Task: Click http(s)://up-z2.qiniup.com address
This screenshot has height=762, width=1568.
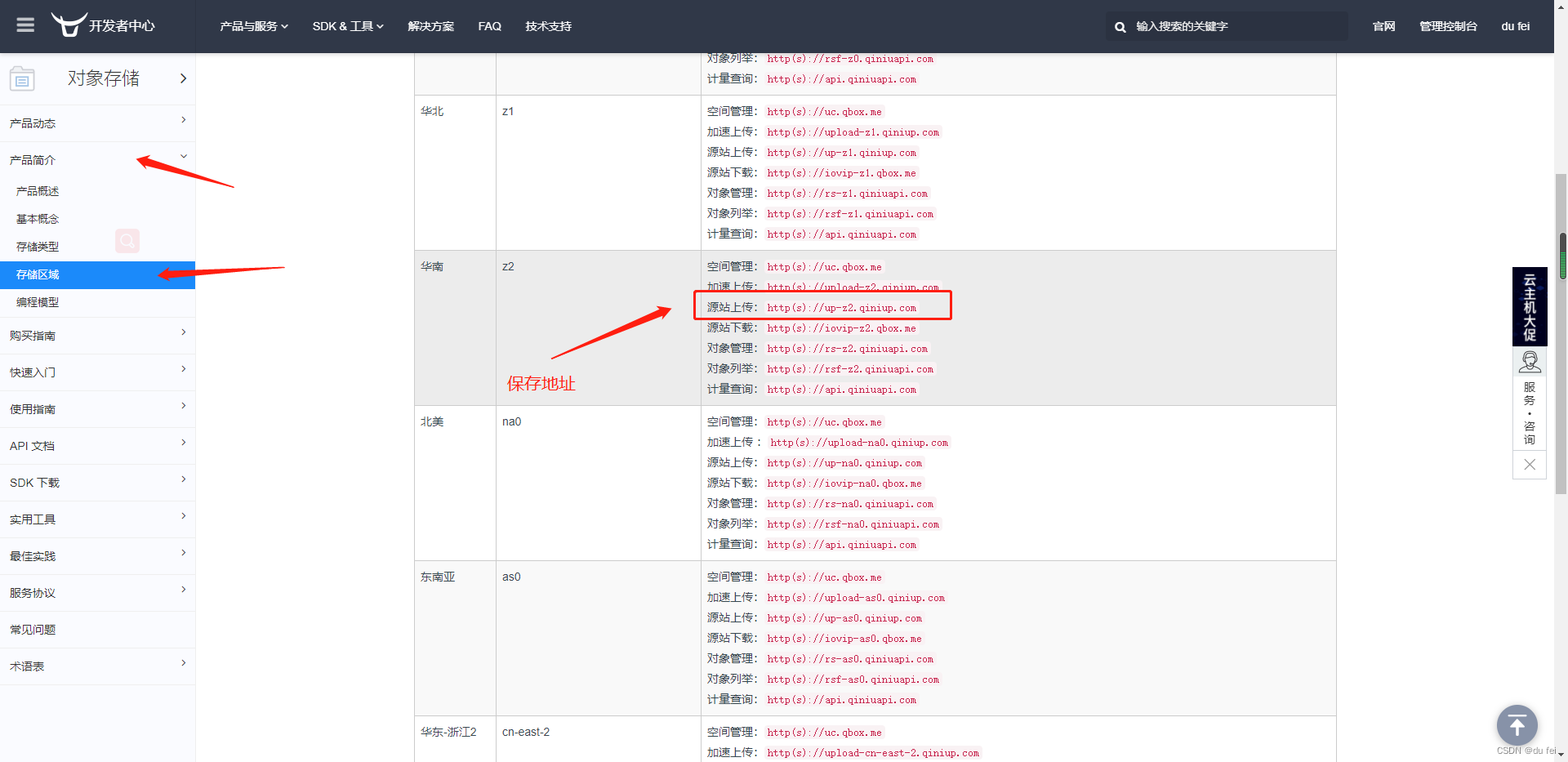Action: [841, 308]
